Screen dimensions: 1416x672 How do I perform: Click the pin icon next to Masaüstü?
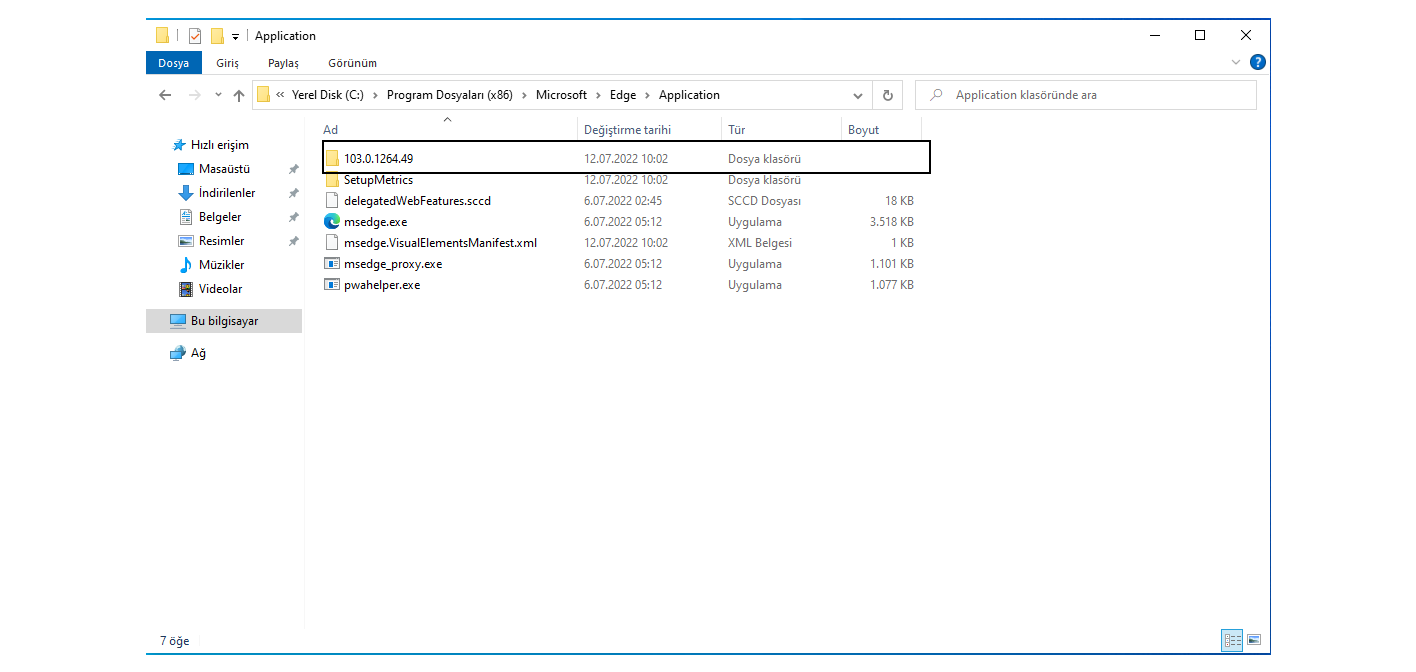pyautogui.click(x=293, y=170)
